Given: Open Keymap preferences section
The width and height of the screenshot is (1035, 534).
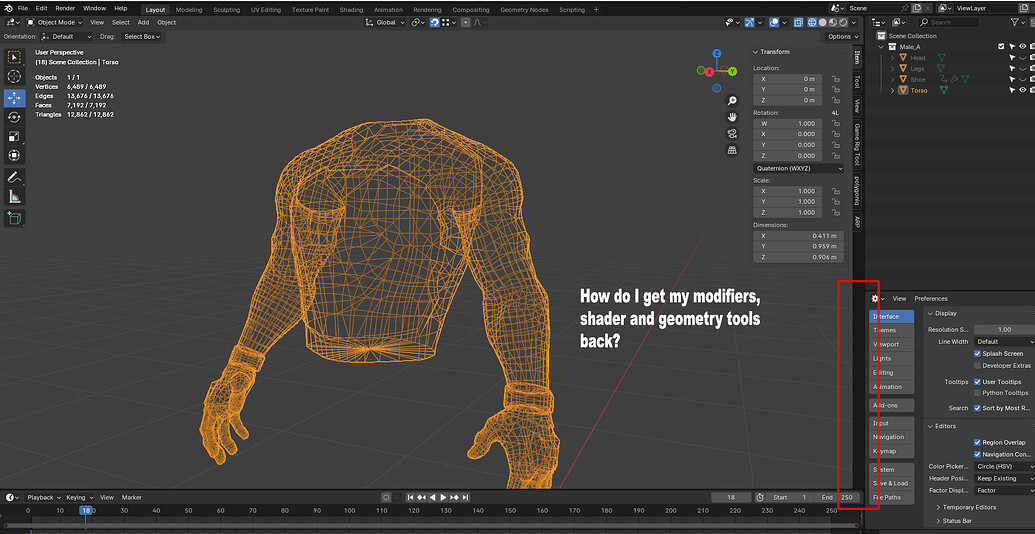Looking at the screenshot, I should tap(891, 451).
